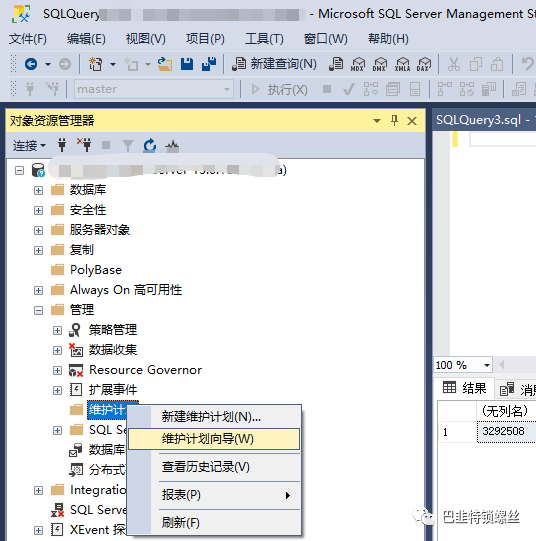Screen dimensions: 536x541
Task: Click the disconnect plug icon in Object Explorer
Action: click(x=84, y=145)
